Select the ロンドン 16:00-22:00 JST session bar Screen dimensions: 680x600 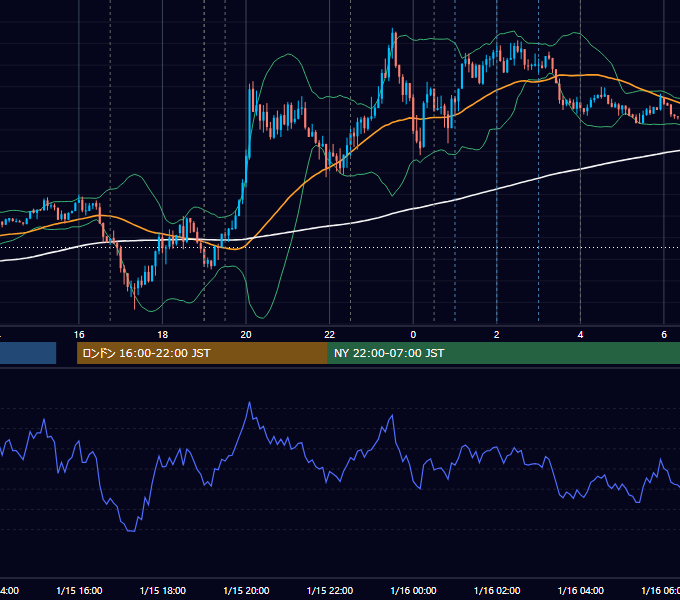click(x=202, y=353)
